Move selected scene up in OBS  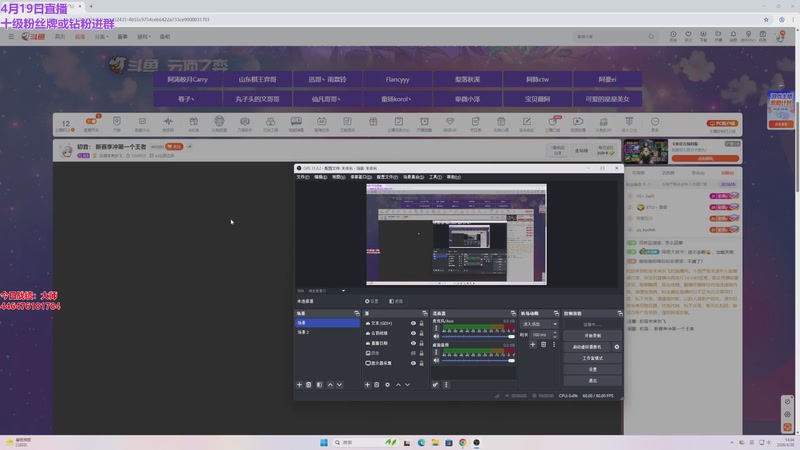tap(330, 385)
